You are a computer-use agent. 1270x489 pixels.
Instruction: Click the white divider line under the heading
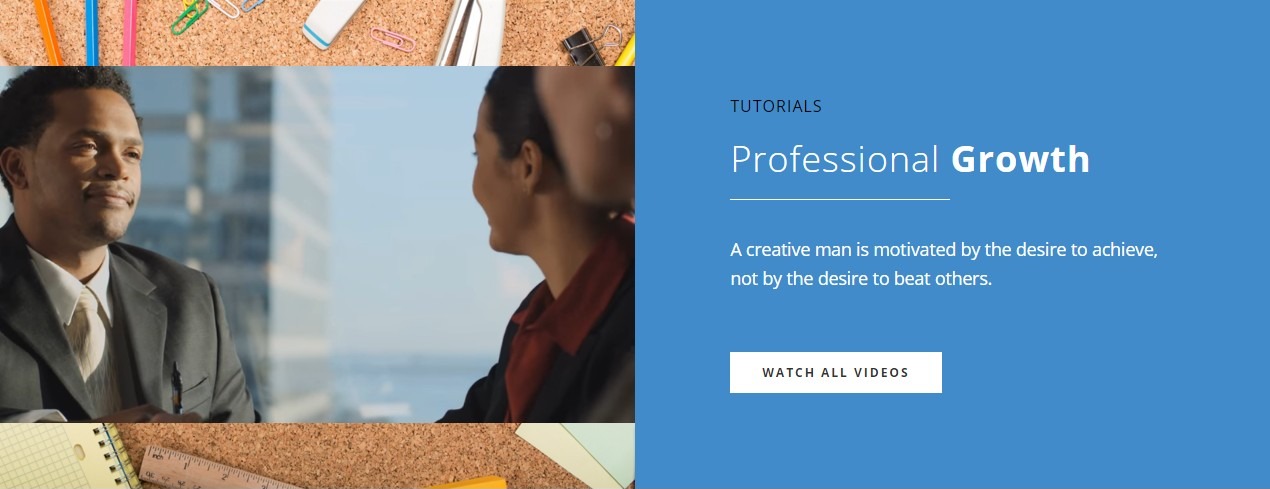(x=840, y=199)
